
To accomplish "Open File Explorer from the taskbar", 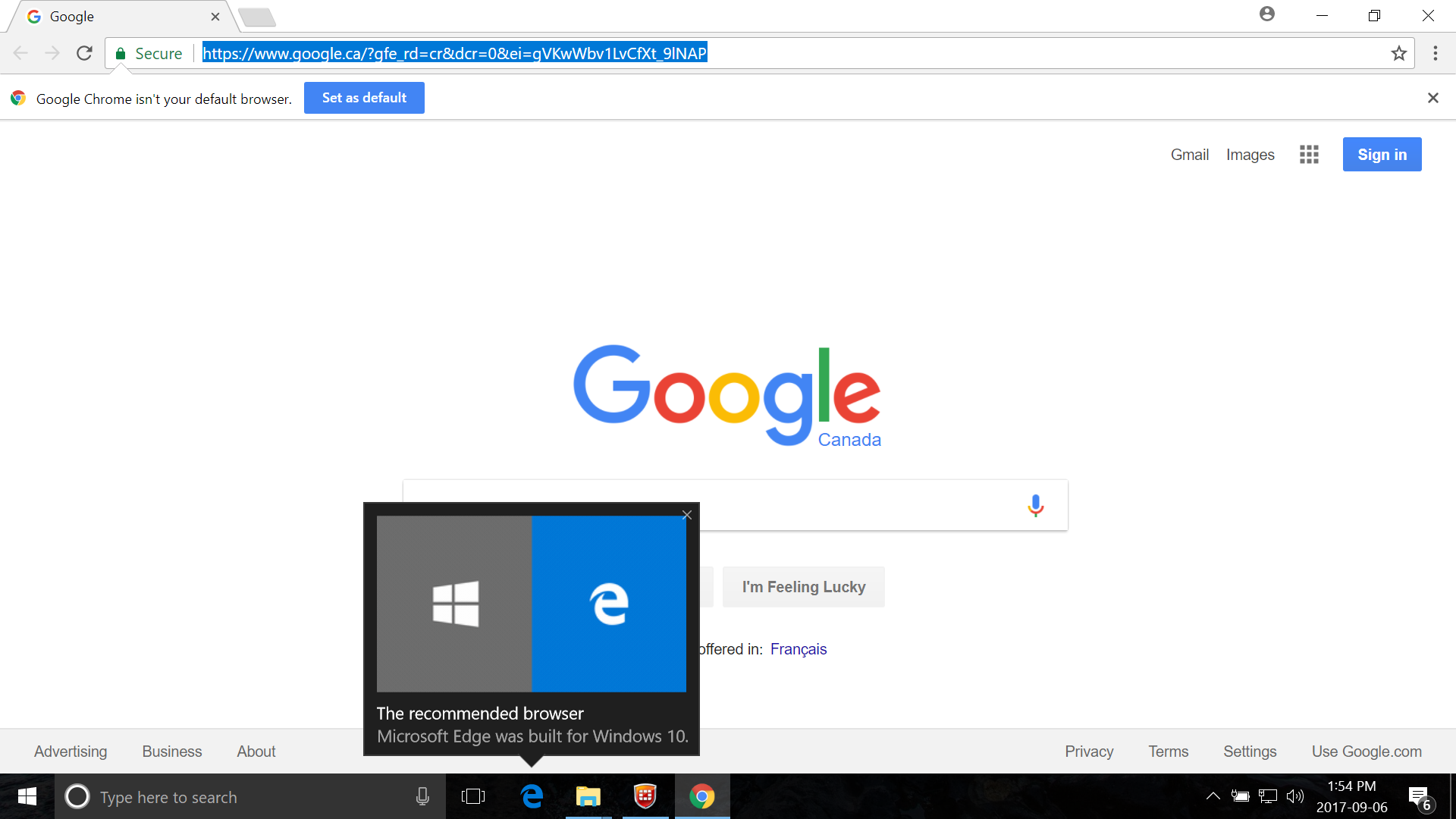I will tap(588, 796).
